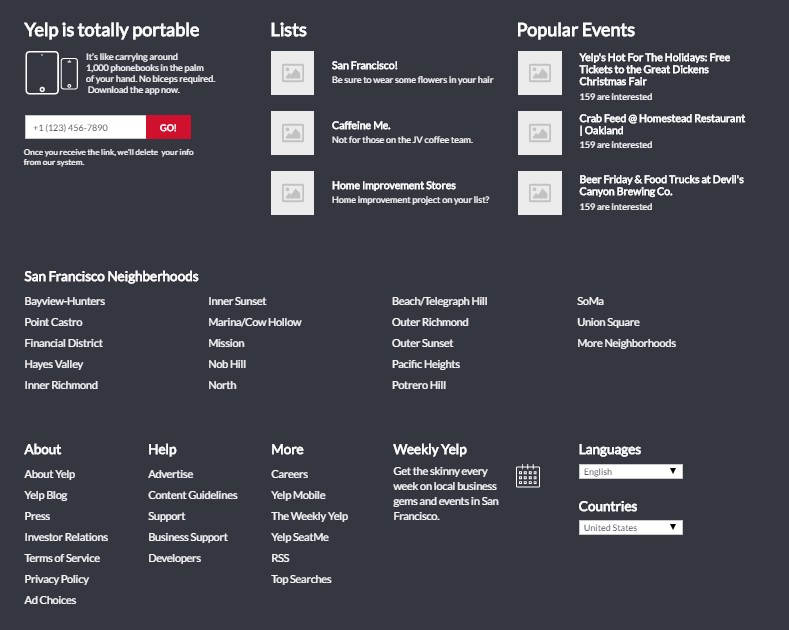Go to North neighborhood link

[222, 385]
